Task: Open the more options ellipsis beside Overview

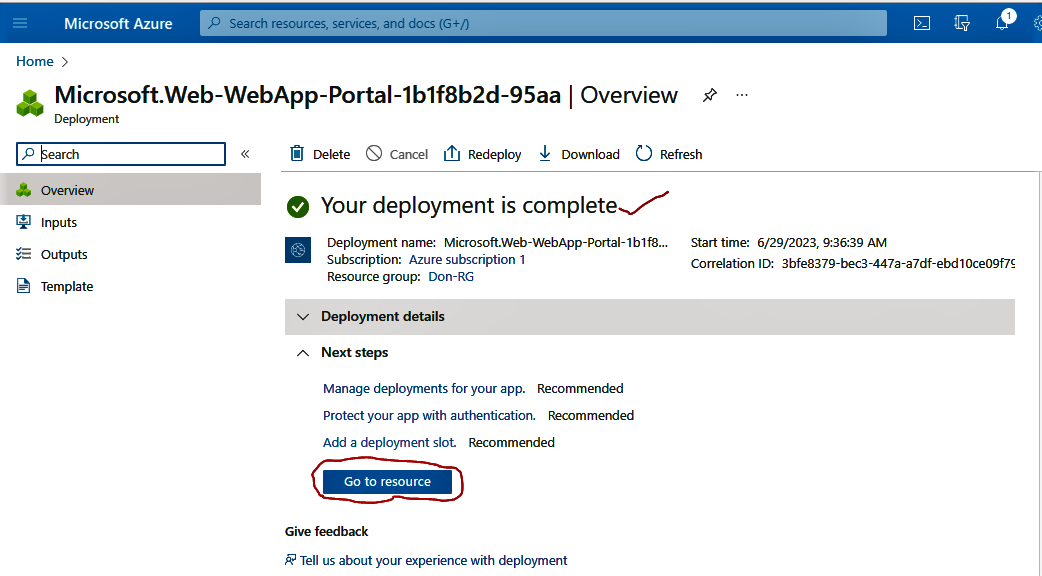Action: pyautogui.click(x=742, y=95)
